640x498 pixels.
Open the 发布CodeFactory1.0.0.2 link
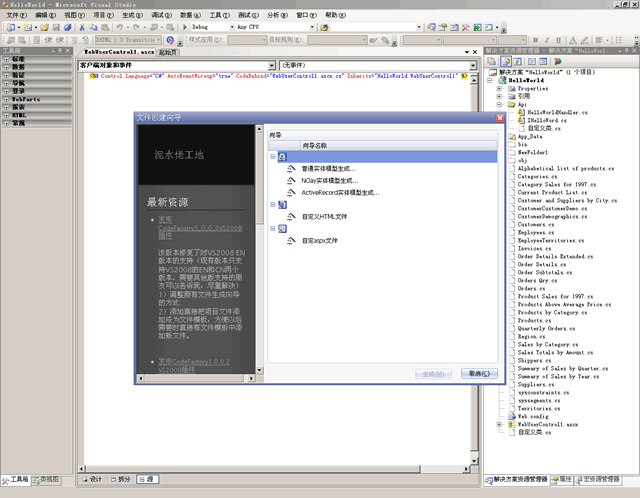pyautogui.click(x=194, y=366)
